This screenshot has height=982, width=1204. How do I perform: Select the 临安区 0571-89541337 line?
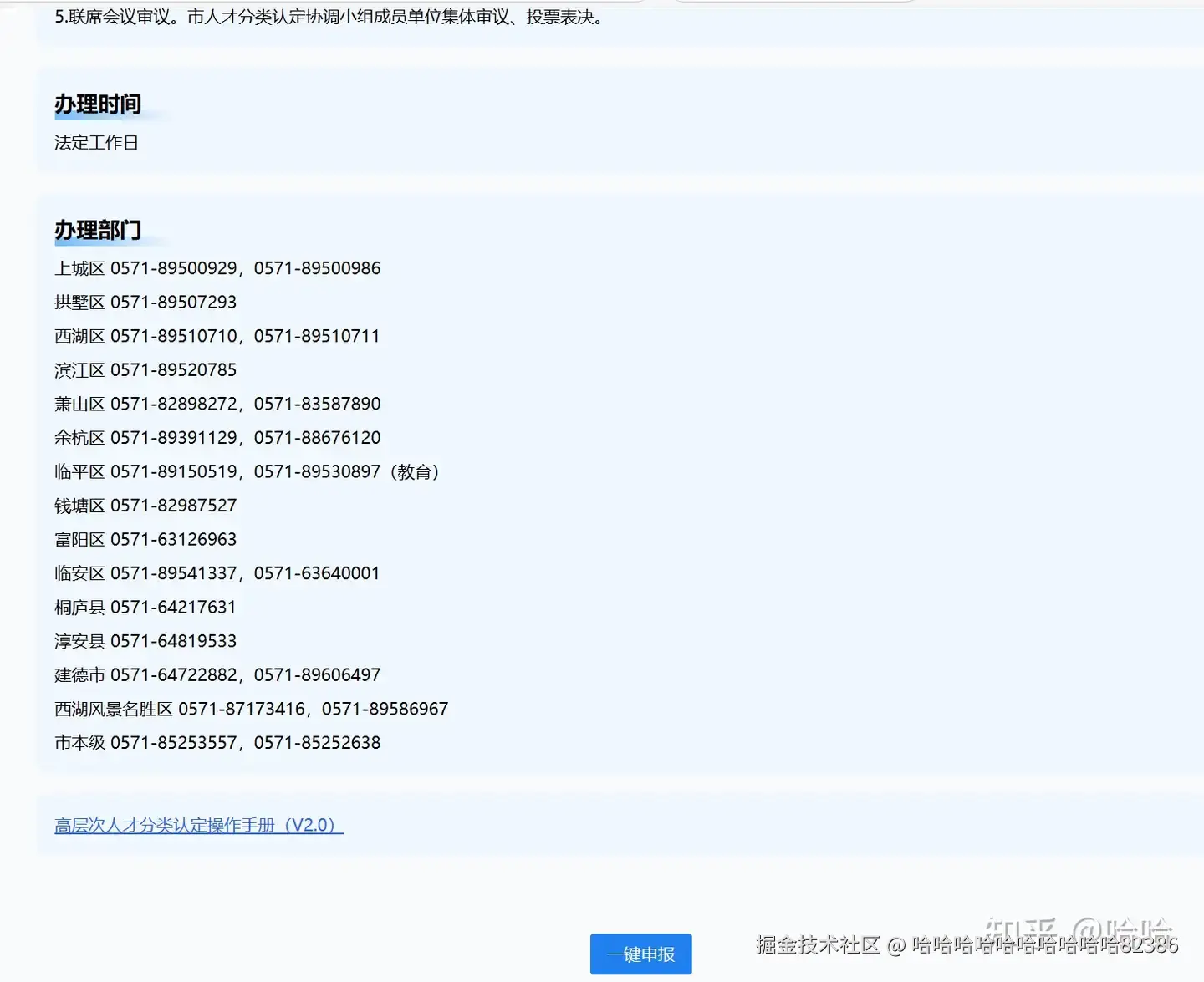(217, 573)
